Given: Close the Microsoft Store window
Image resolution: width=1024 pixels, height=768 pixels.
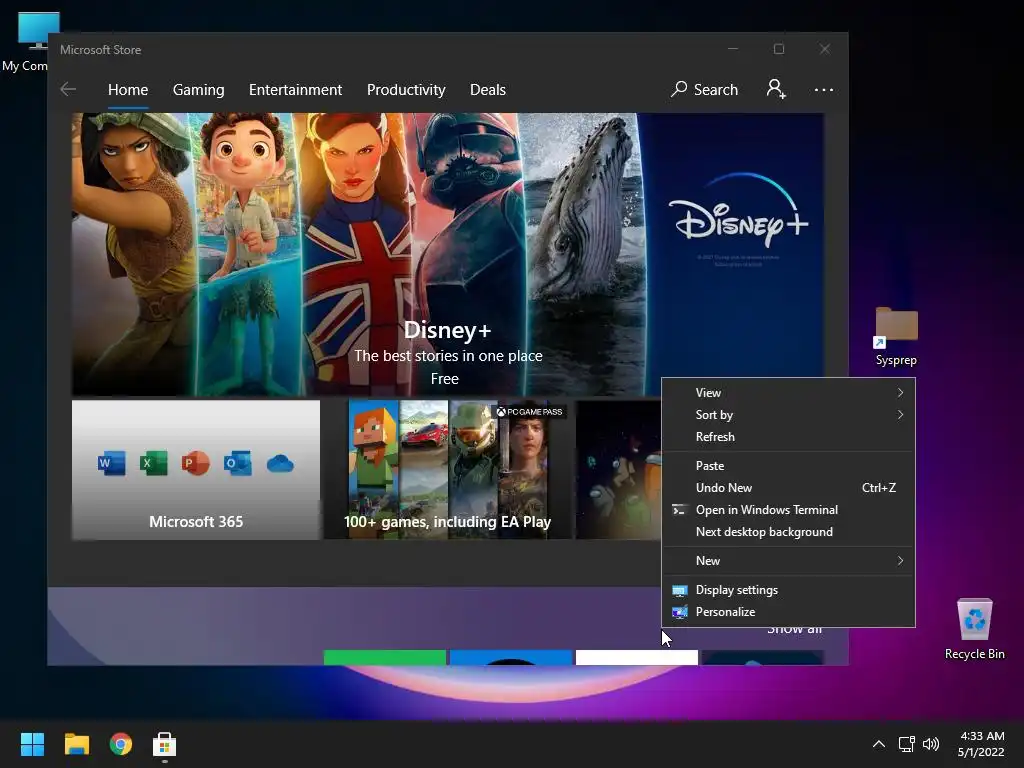Looking at the screenshot, I should [x=825, y=49].
